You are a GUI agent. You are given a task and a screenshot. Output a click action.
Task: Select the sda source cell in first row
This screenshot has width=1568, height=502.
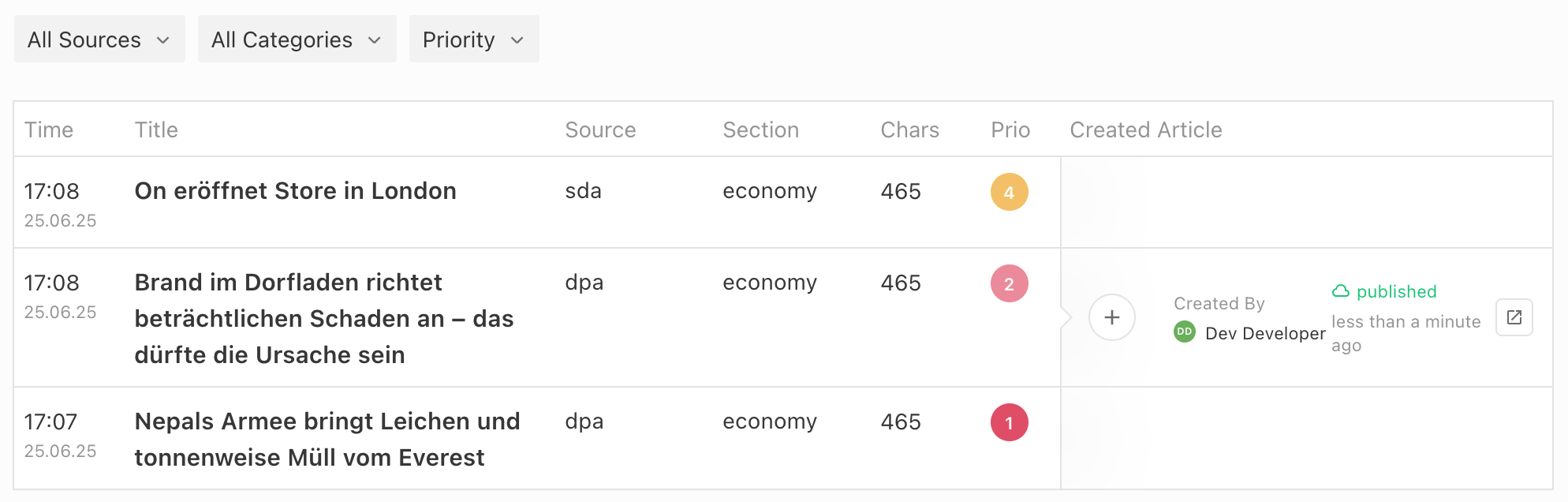[583, 191]
